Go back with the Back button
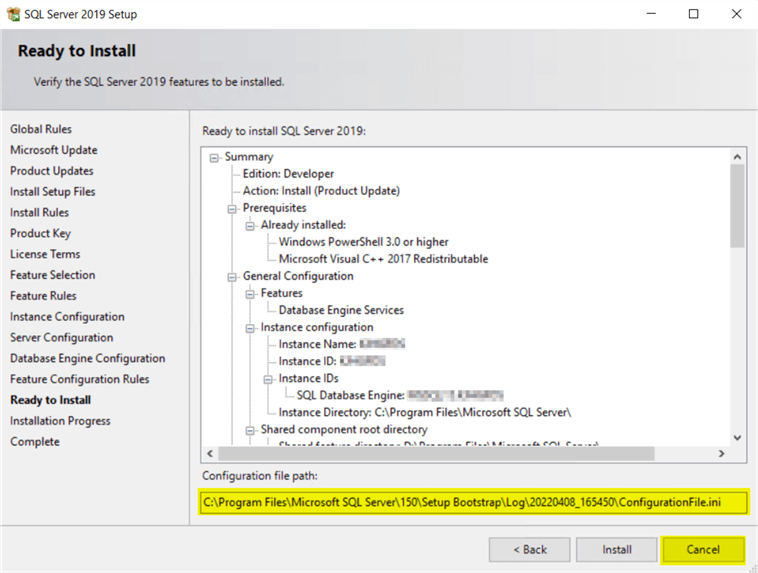 click(529, 550)
